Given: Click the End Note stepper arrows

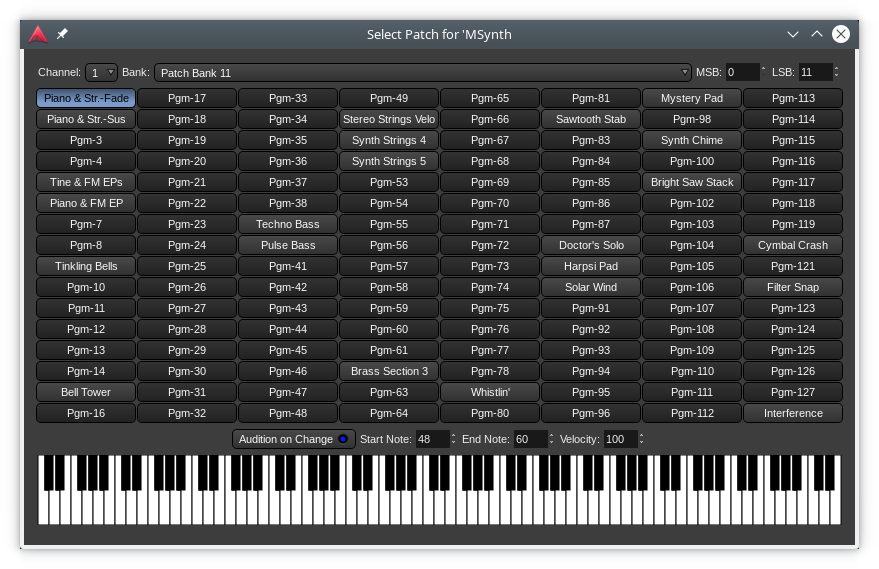Looking at the screenshot, I should pyautogui.click(x=551, y=439).
